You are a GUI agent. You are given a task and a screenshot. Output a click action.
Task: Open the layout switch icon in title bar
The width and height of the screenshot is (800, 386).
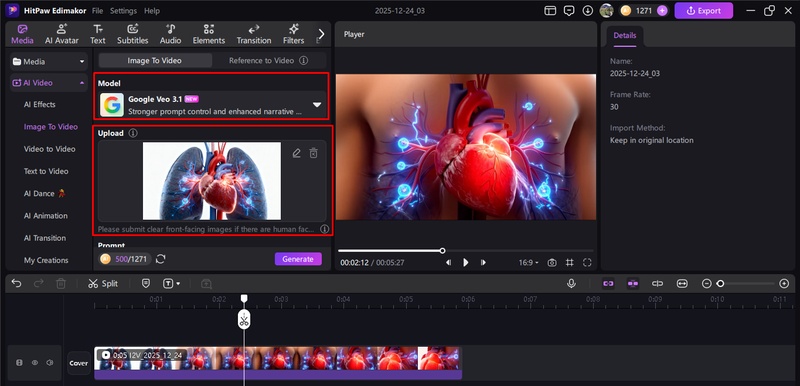550,11
